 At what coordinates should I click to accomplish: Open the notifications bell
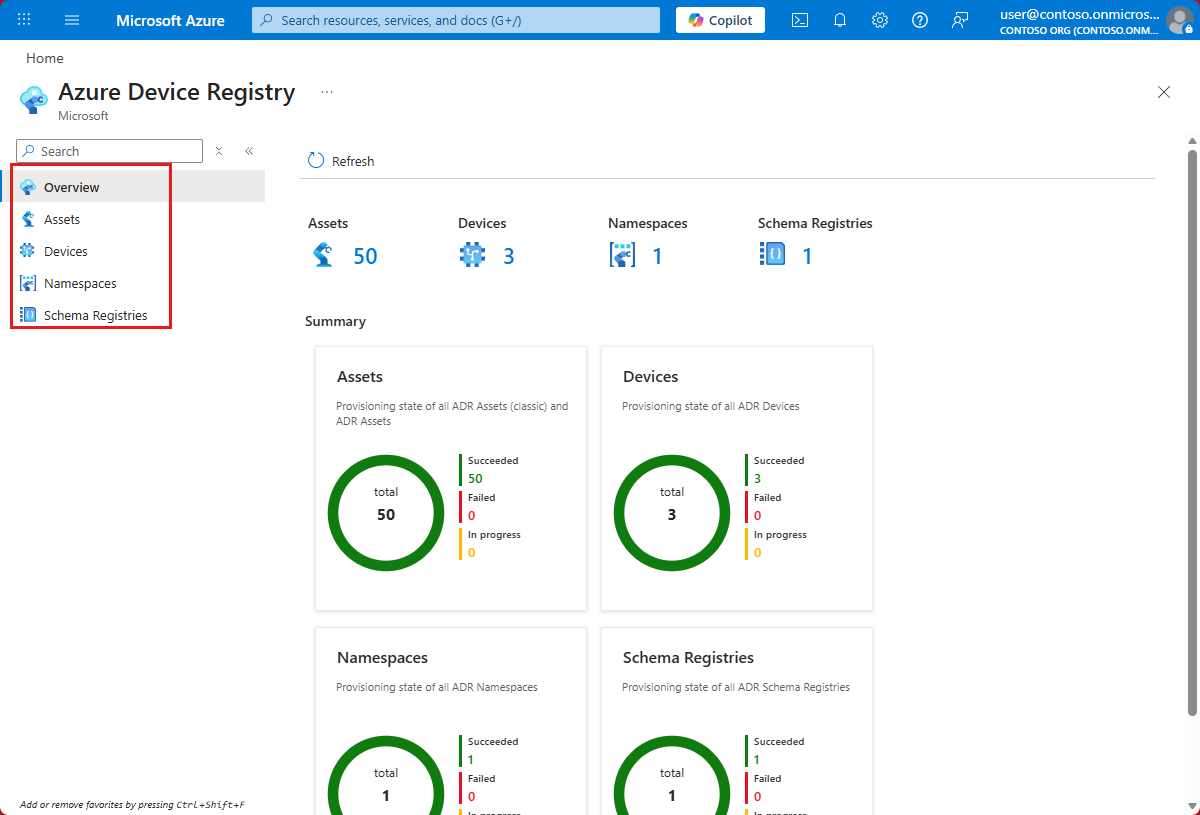pyautogui.click(x=840, y=20)
